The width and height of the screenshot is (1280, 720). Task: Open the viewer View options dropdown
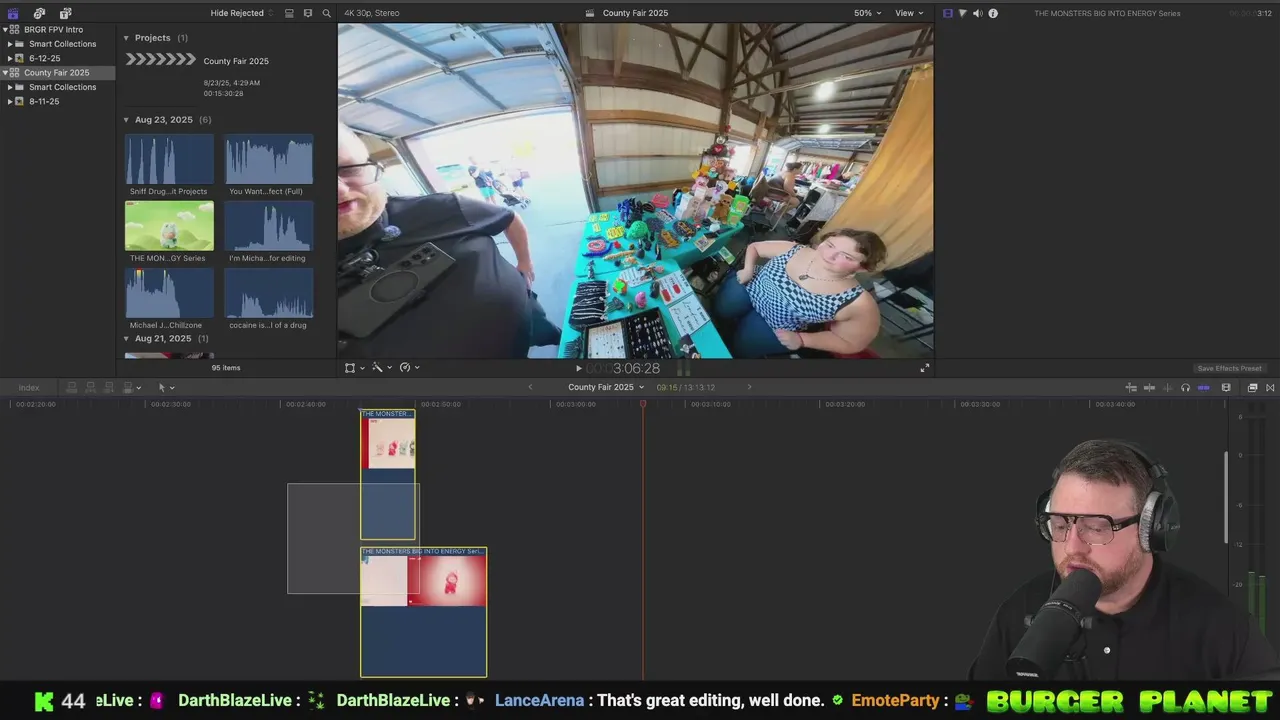tap(909, 13)
